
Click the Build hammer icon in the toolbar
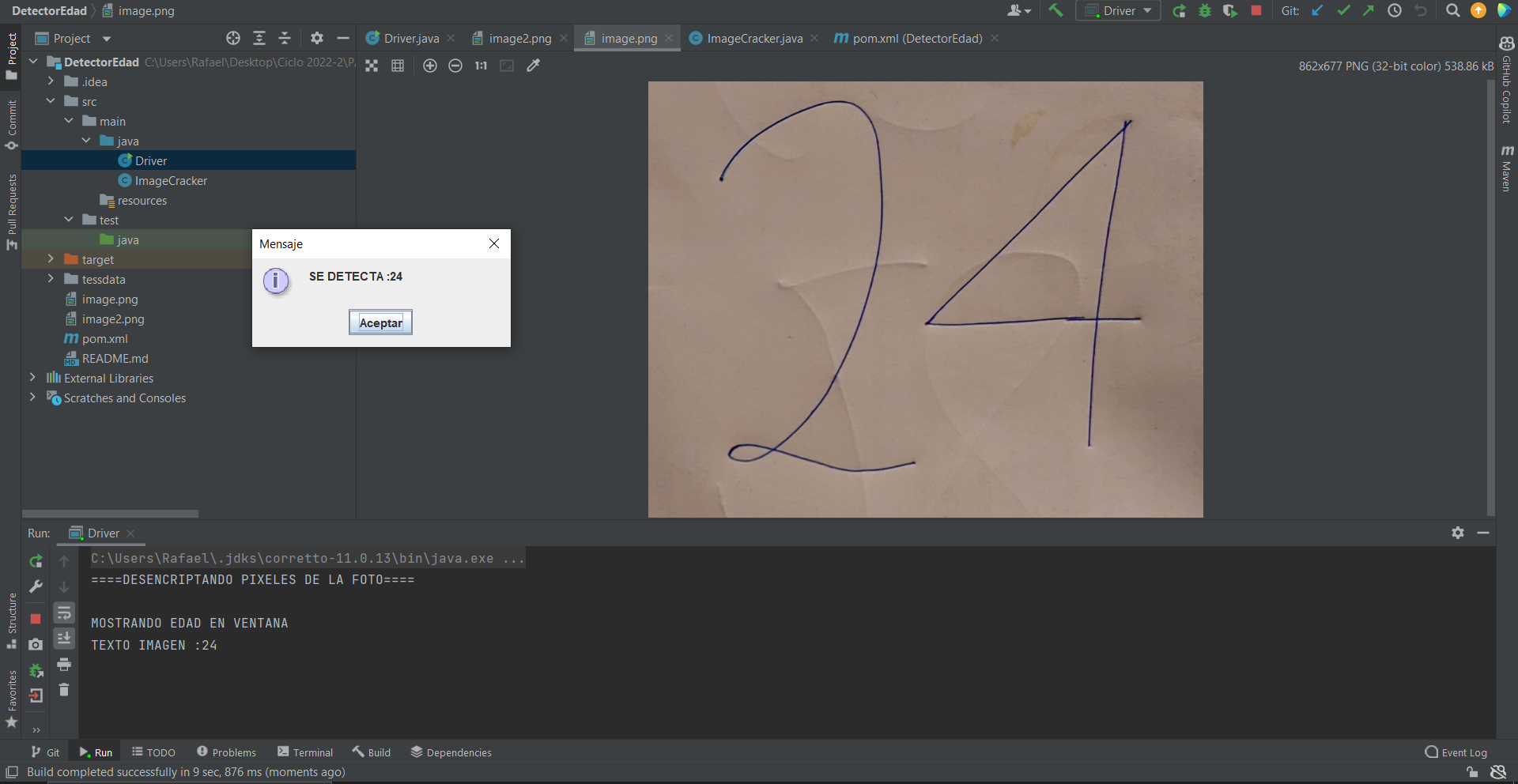coord(1057,11)
